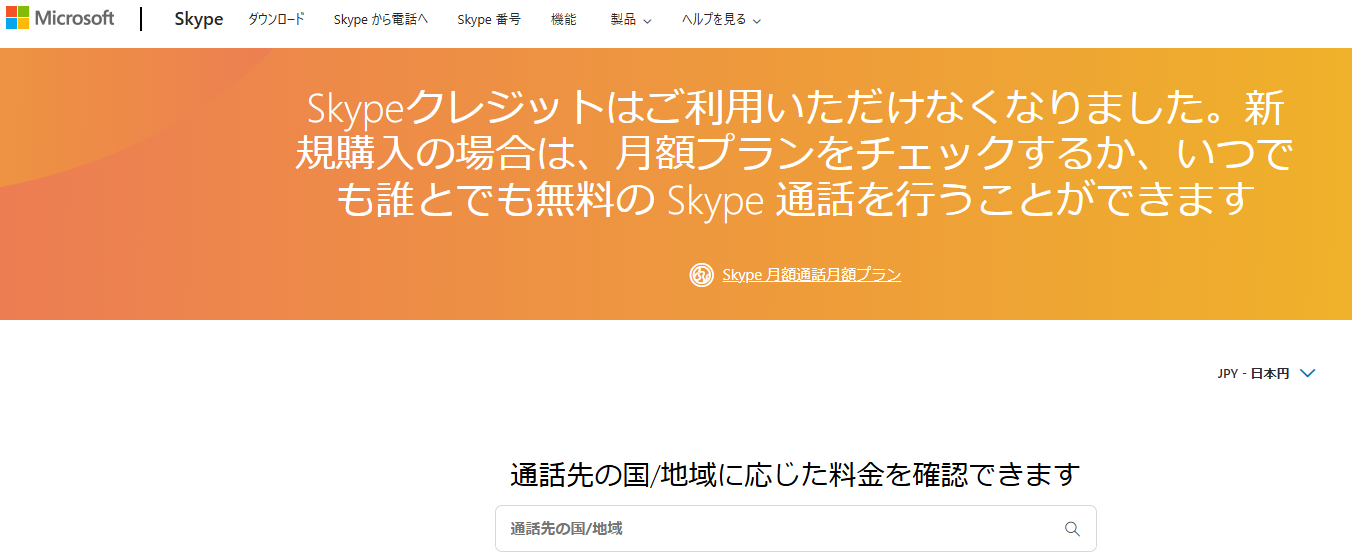Click the circular plan icon in banner

coord(702,274)
